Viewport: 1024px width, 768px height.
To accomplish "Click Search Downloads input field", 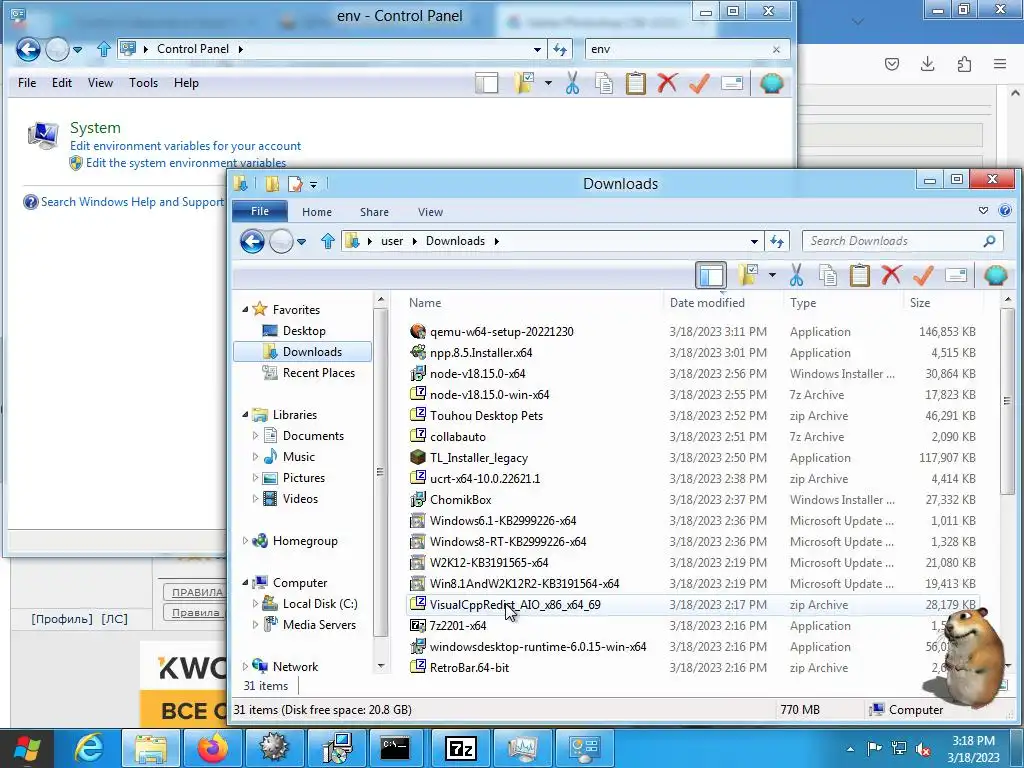I will 895,241.
